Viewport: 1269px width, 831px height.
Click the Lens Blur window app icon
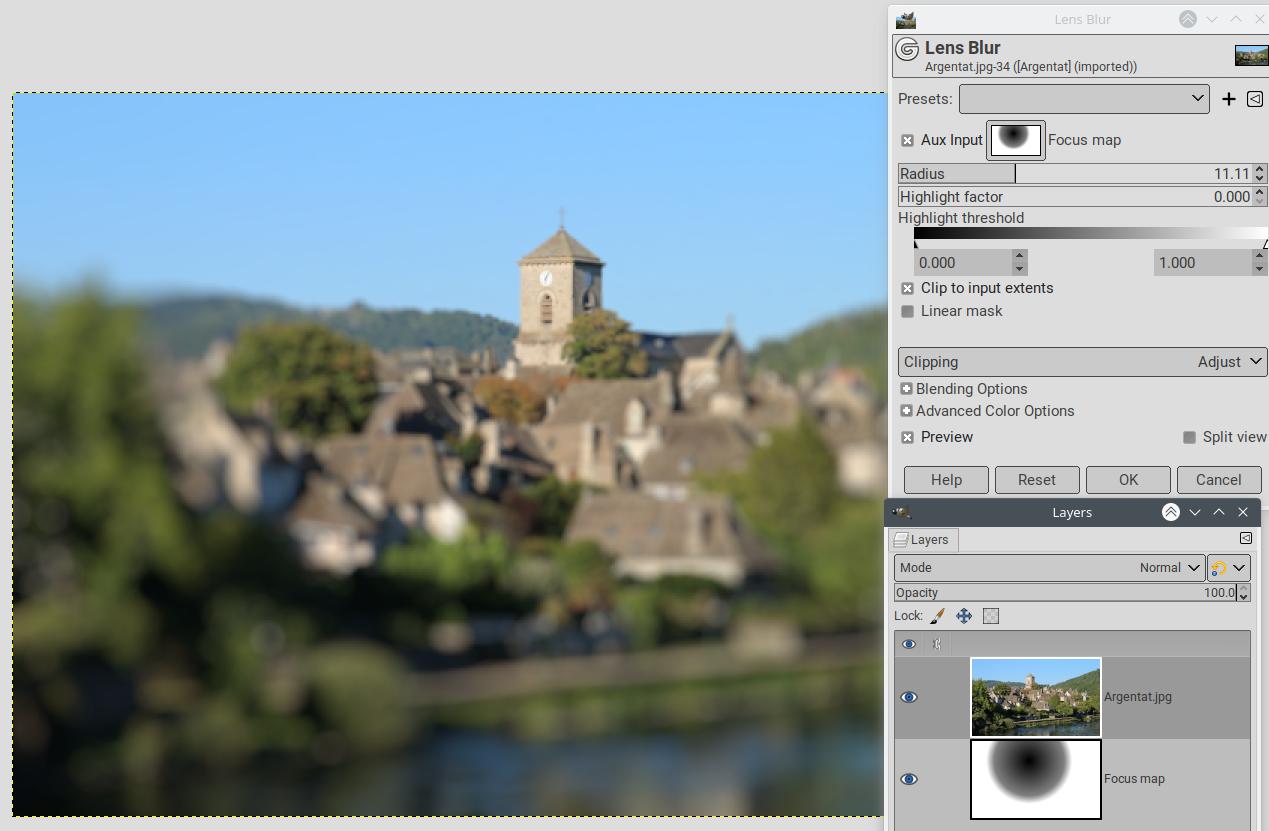click(906, 19)
